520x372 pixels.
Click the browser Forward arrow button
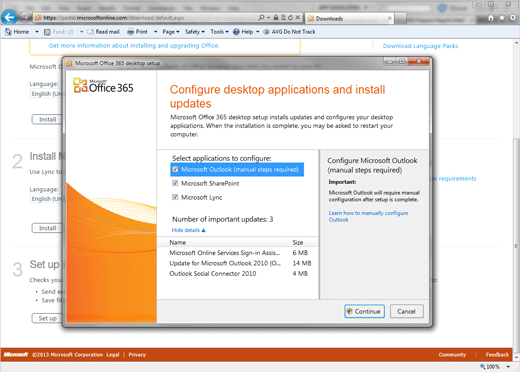click(25, 17)
